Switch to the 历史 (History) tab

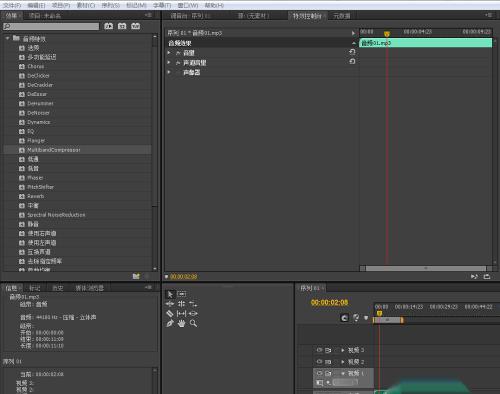click(58, 288)
